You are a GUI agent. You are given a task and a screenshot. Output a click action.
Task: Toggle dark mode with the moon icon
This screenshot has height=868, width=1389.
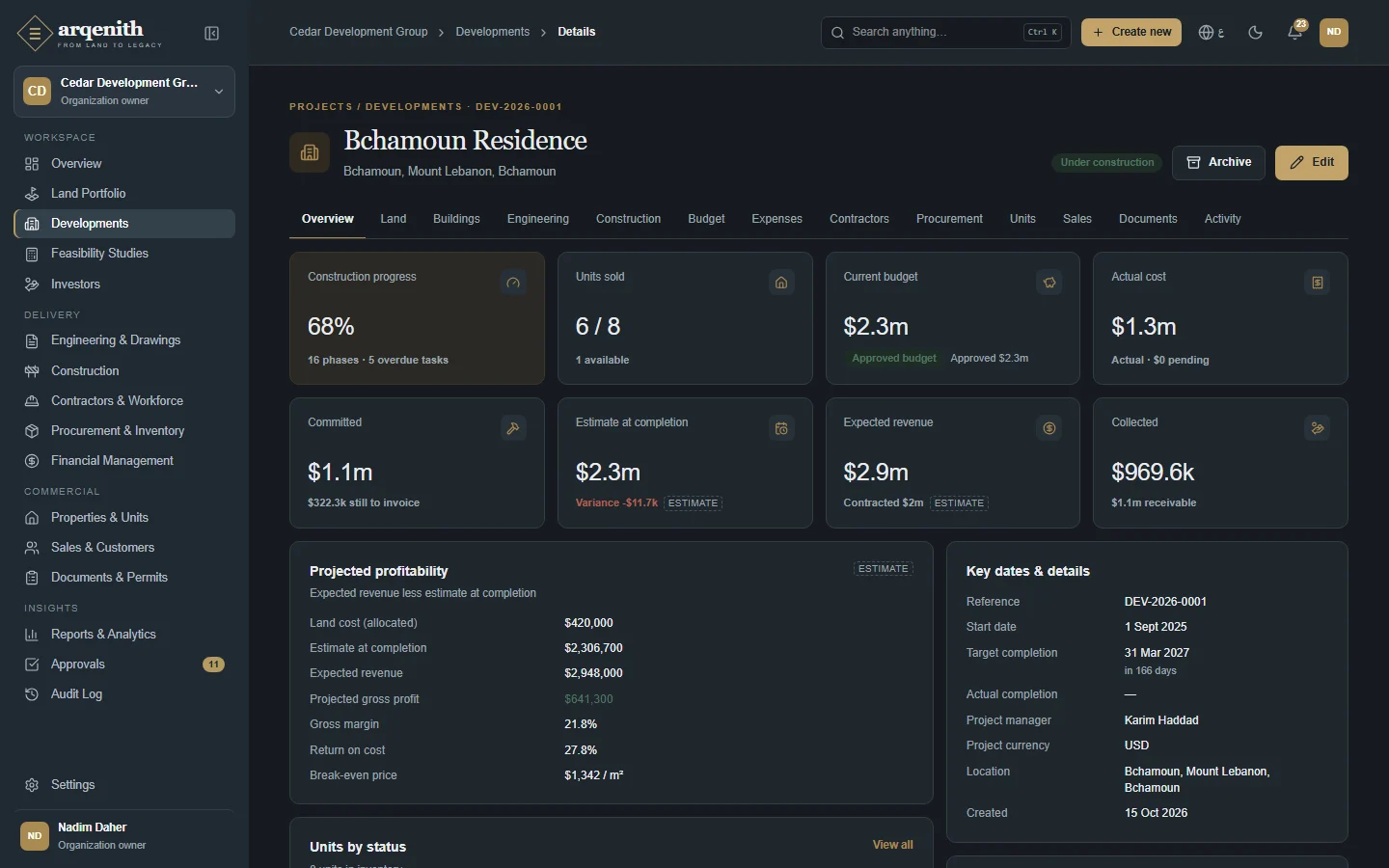click(x=1255, y=33)
